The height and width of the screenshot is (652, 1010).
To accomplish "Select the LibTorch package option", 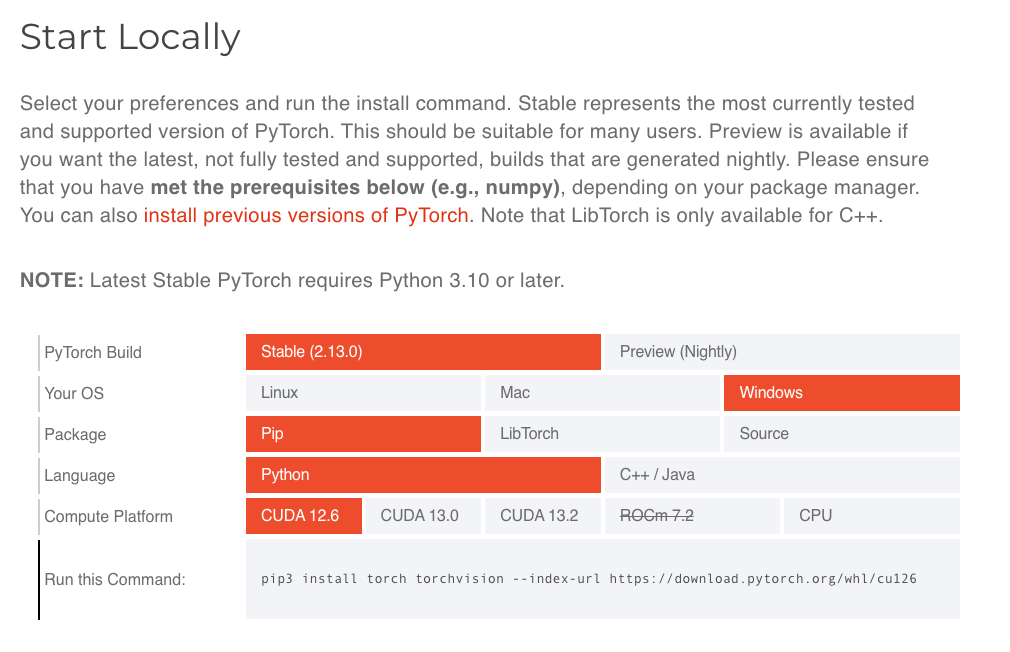I will click(602, 434).
